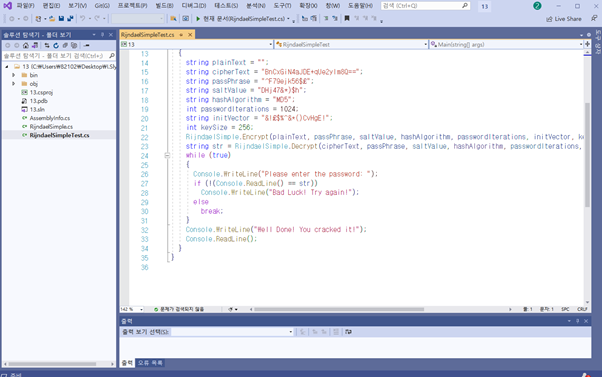Expand the obj folder
602x377 pixels.
click(x=14, y=83)
